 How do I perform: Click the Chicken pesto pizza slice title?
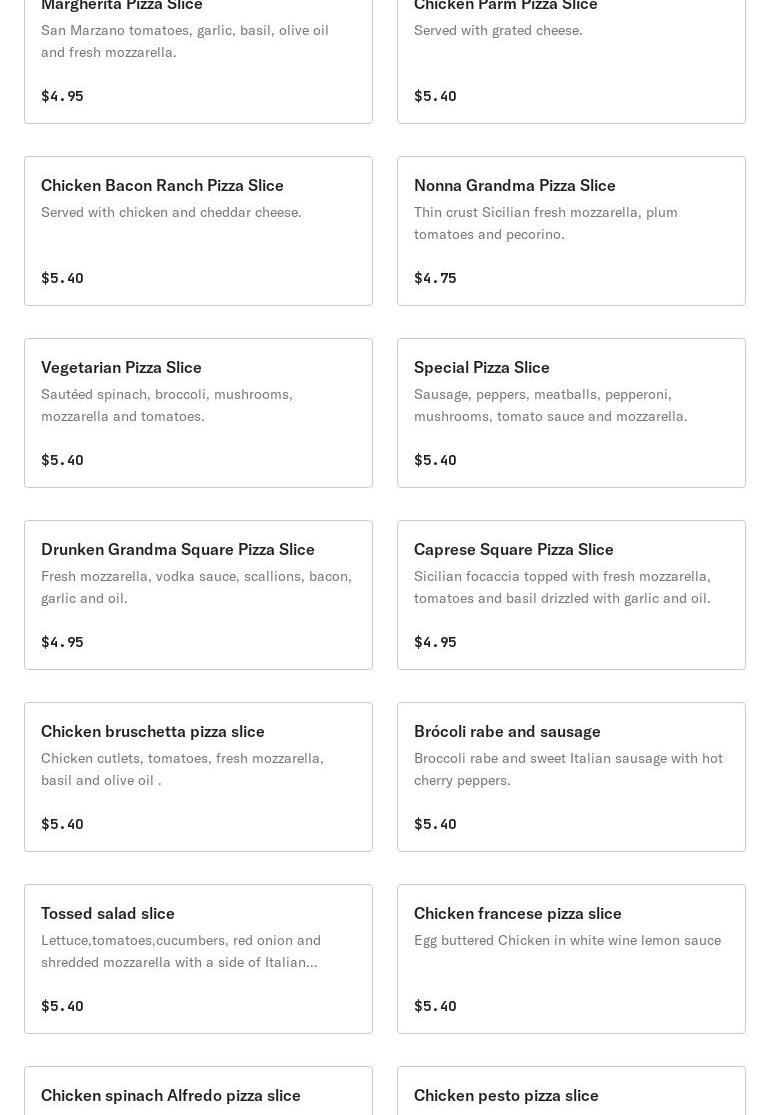click(506, 1095)
